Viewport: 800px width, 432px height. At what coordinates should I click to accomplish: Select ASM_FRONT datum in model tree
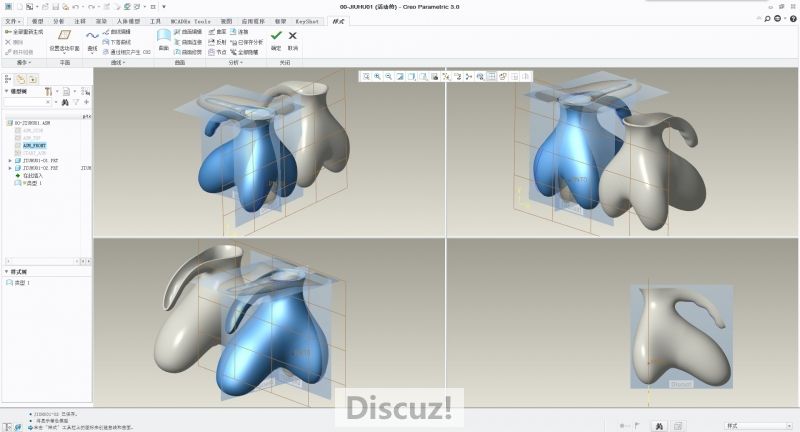pos(34,146)
